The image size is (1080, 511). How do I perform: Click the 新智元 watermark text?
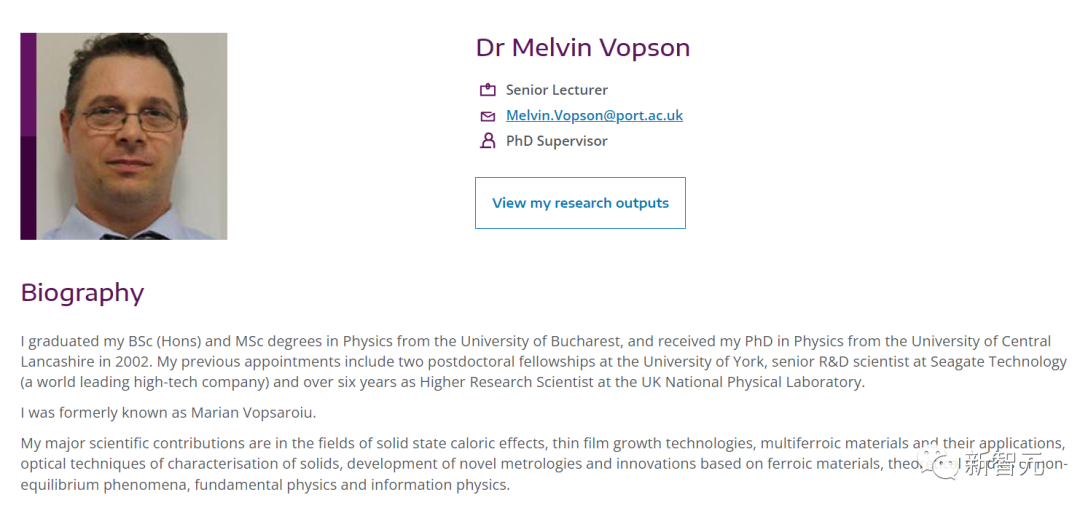(x=1004, y=465)
